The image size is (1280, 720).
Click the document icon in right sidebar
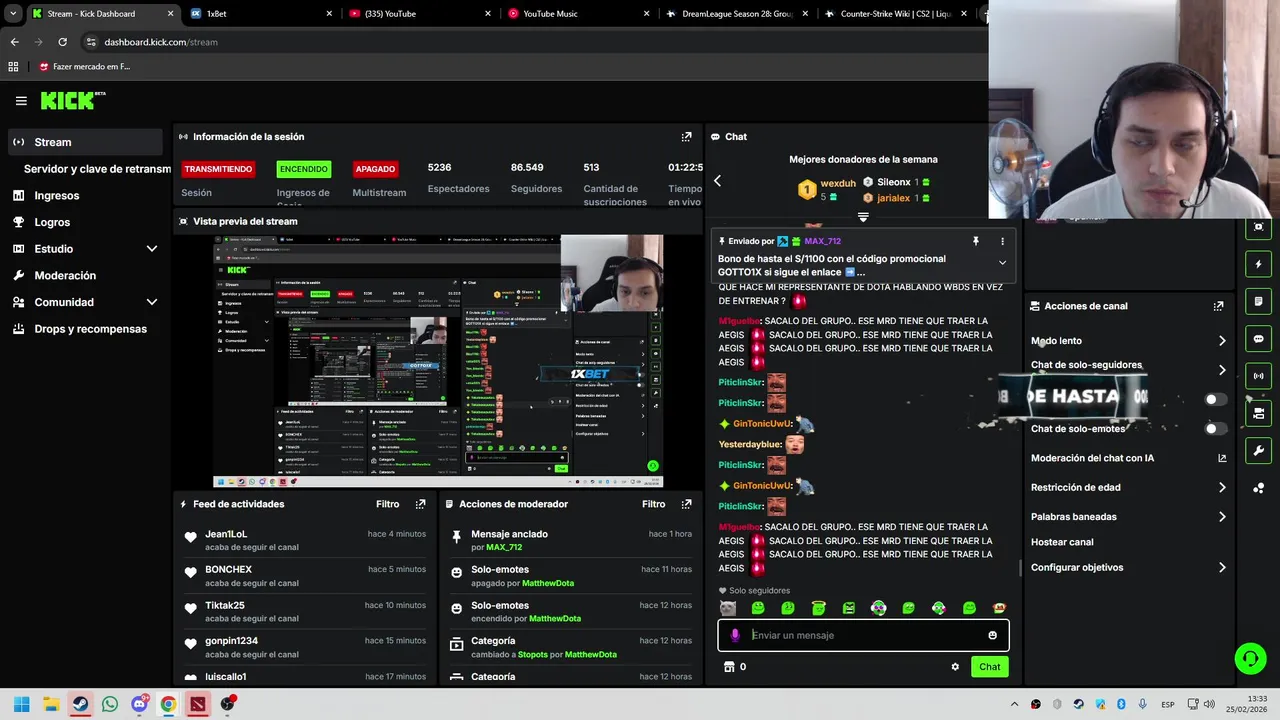tap(1258, 301)
